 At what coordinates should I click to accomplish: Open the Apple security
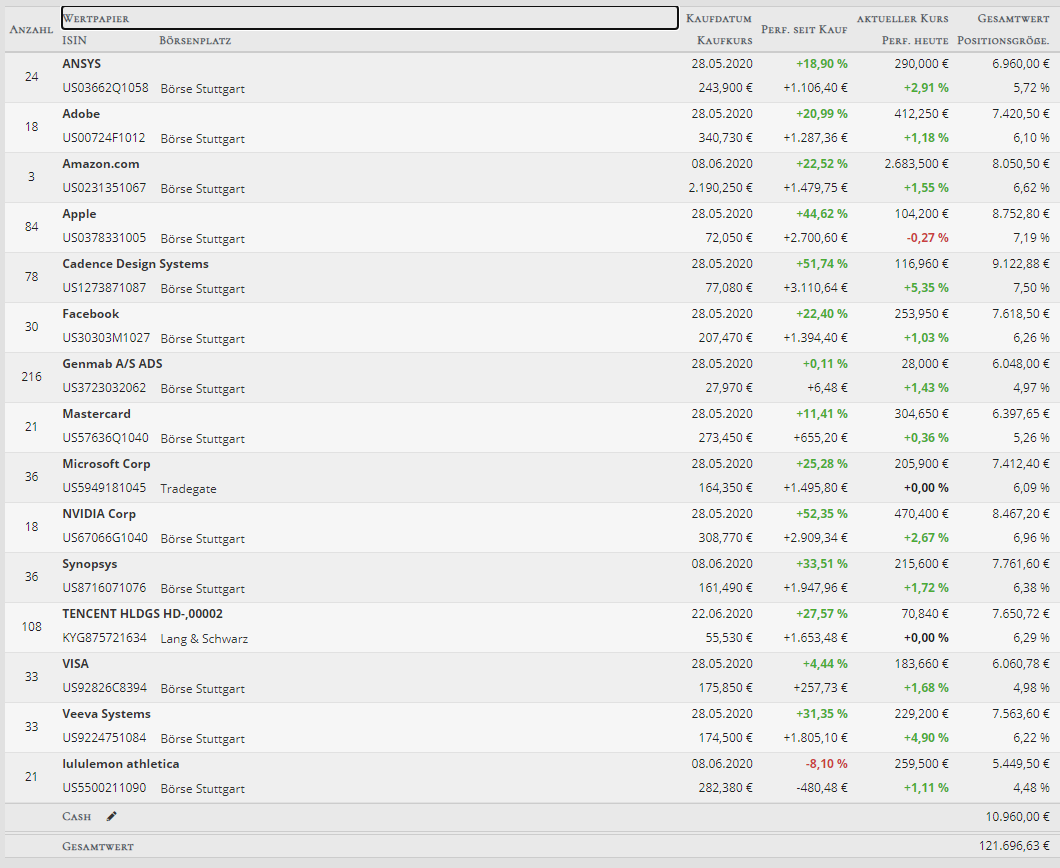79,214
